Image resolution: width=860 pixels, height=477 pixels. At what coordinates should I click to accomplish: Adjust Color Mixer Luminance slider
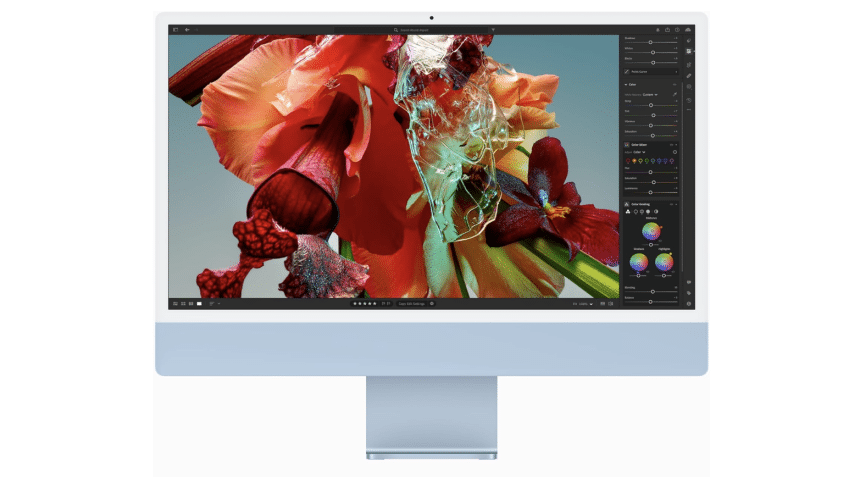650,192
